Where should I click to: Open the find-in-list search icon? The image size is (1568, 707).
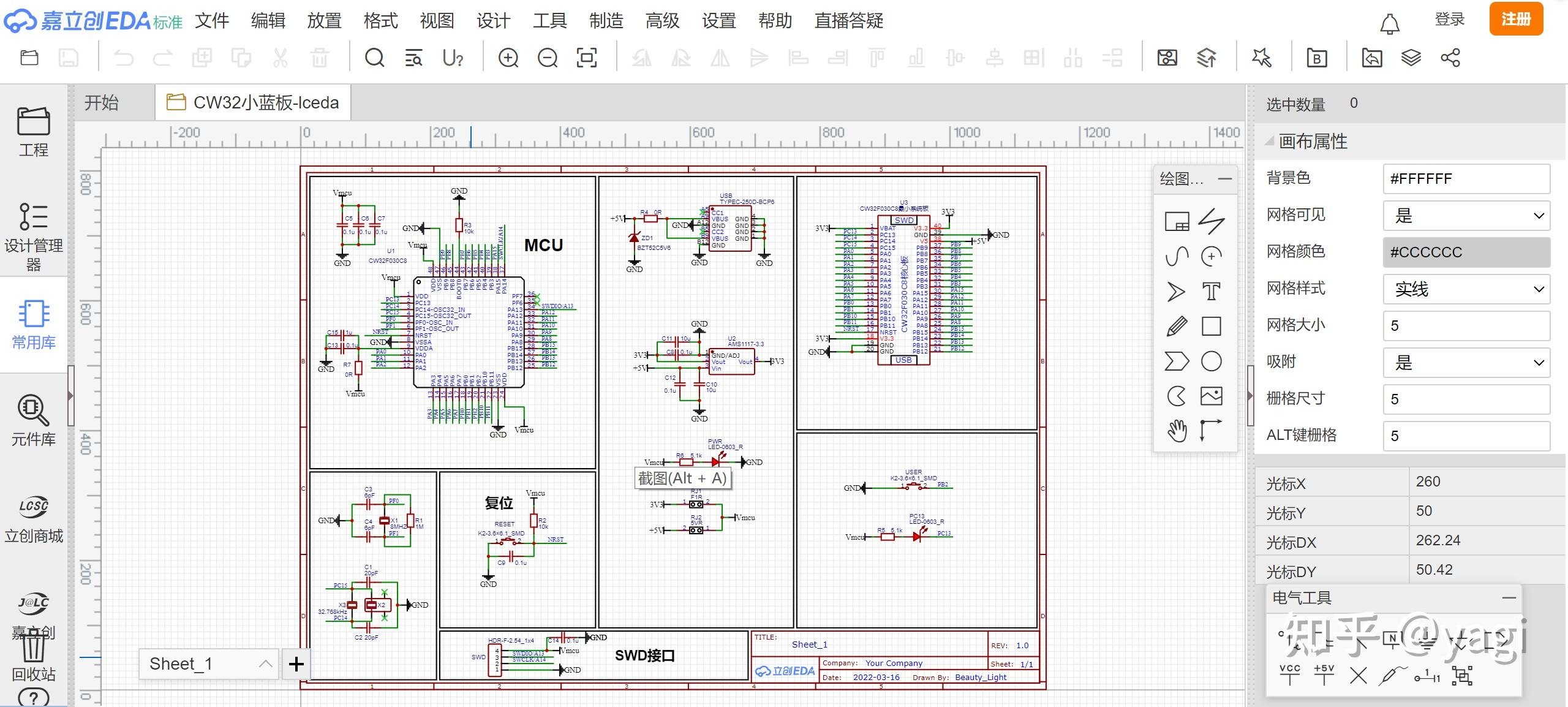point(413,58)
